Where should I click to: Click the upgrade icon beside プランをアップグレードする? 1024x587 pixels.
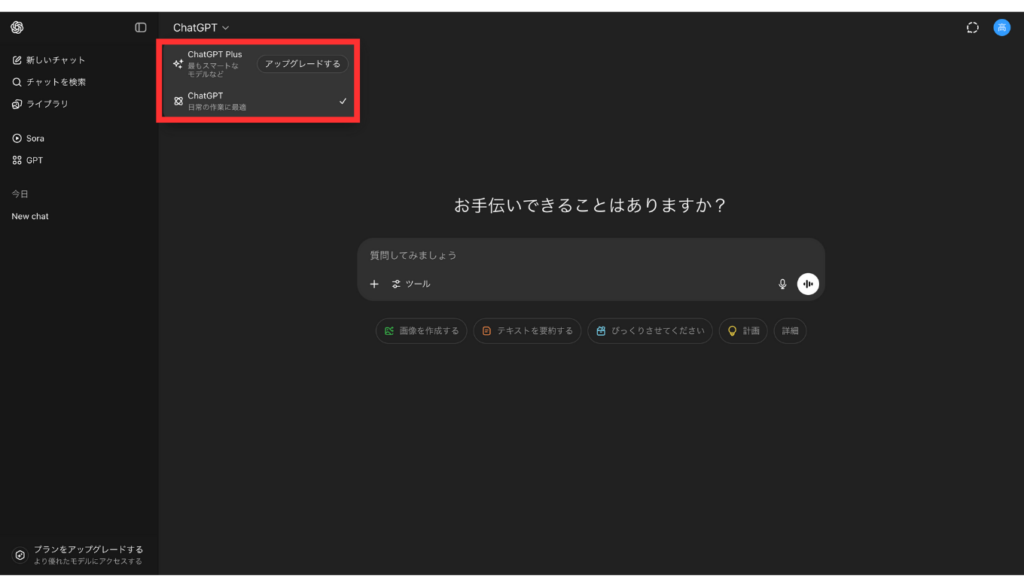[x=20, y=555]
